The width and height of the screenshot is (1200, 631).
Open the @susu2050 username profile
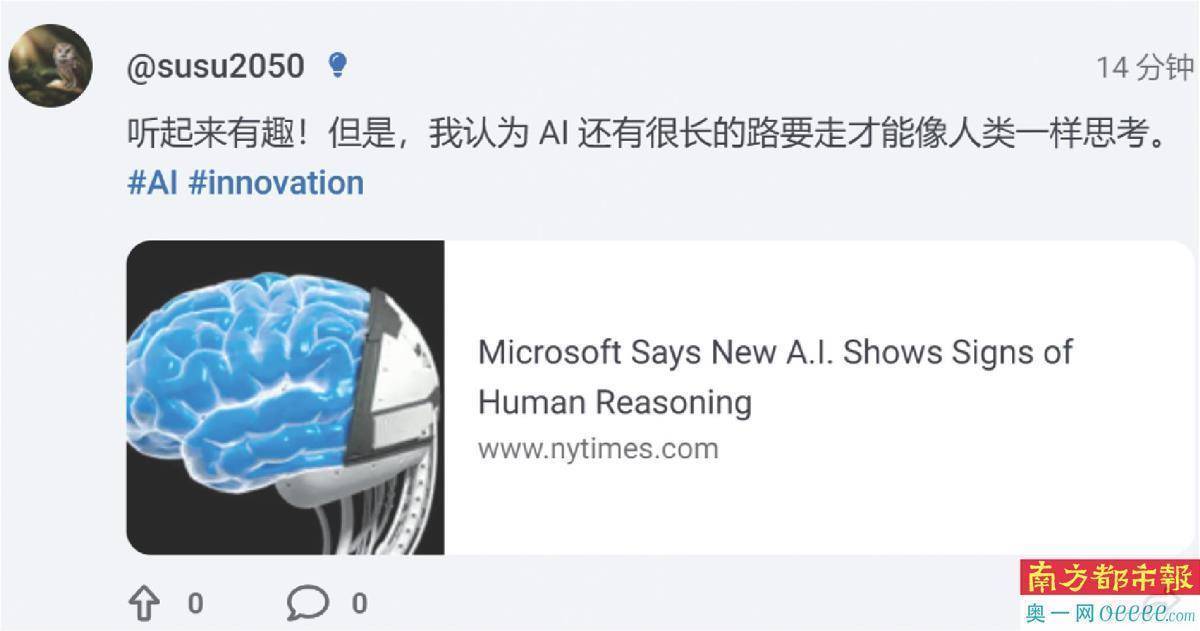[216, 66]
